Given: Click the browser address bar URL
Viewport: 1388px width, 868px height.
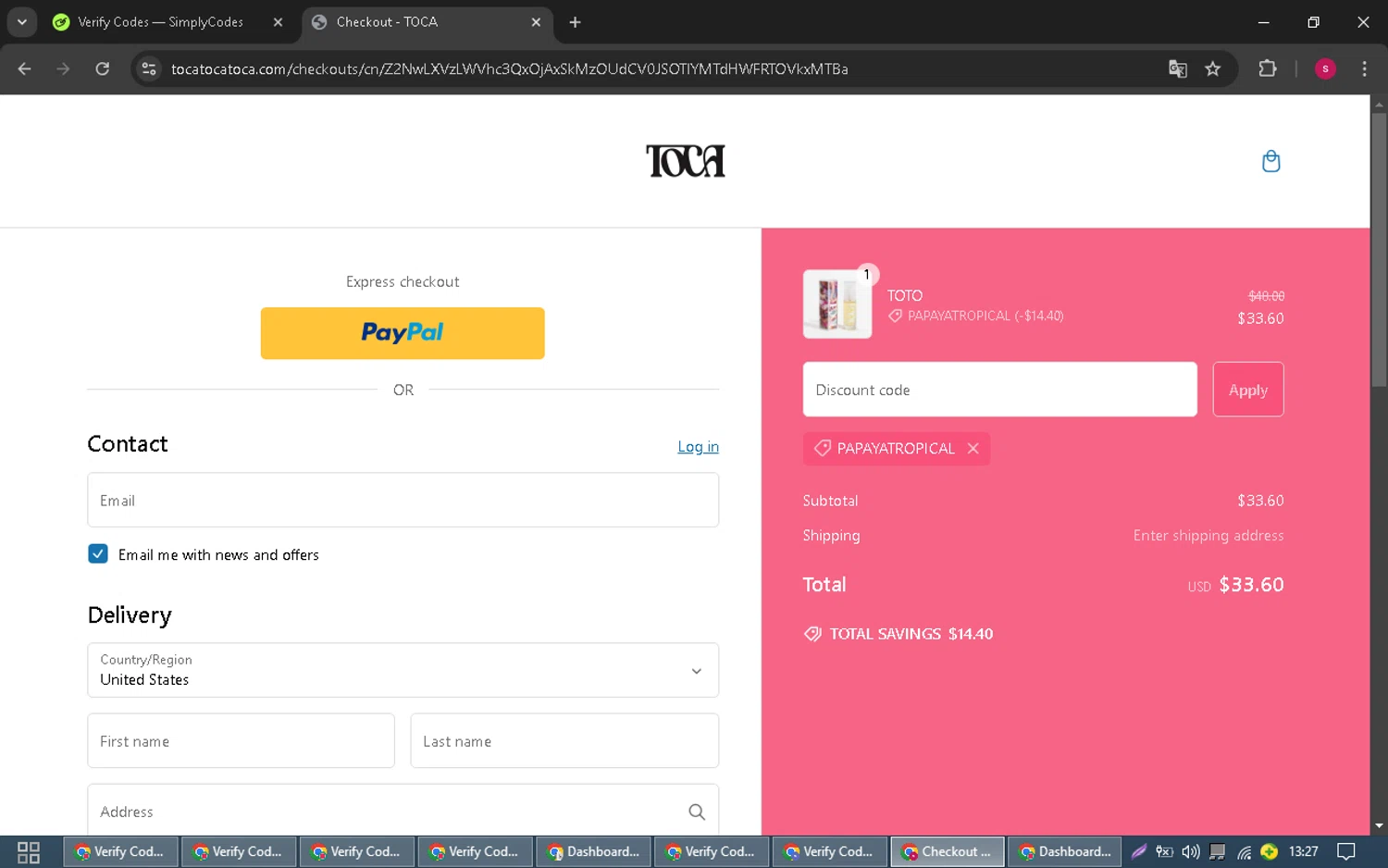Looking at the screenshot, I should click(x=509, y=68).
